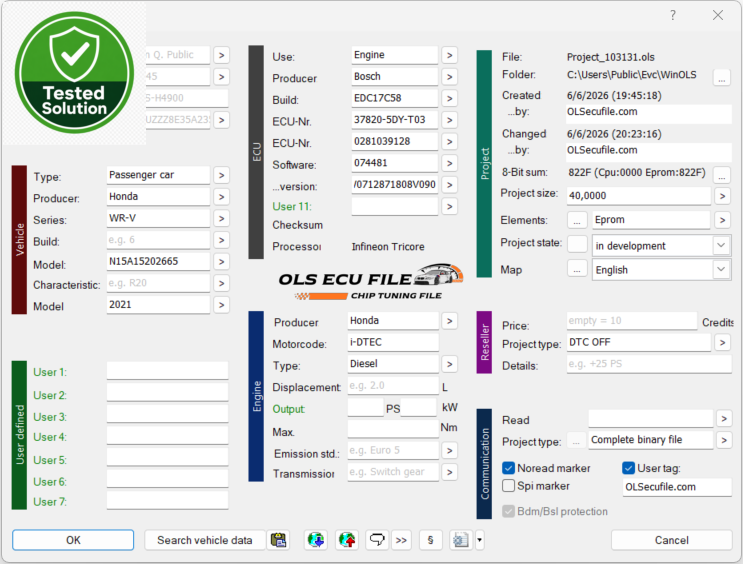Image resolution: width=743 pixels, height=564 pixels.
Task: Click the User 5 input field
Action: [x=167, y=458]
